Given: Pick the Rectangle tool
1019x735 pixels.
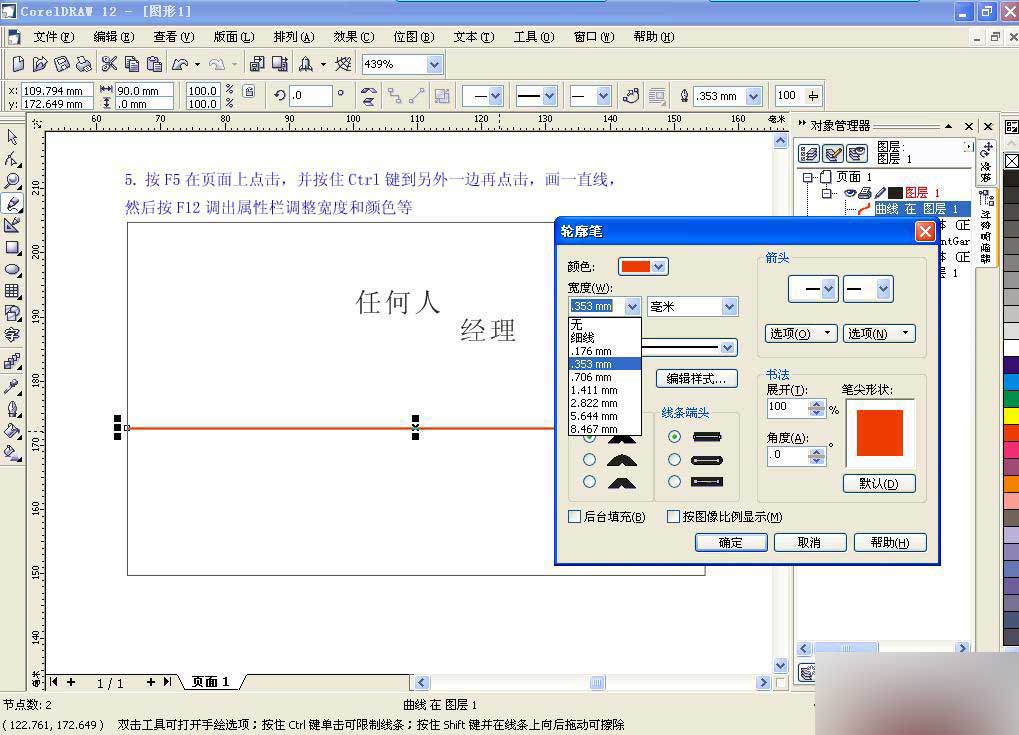Looking at the screenshot, I should click(x=12, y=248).
